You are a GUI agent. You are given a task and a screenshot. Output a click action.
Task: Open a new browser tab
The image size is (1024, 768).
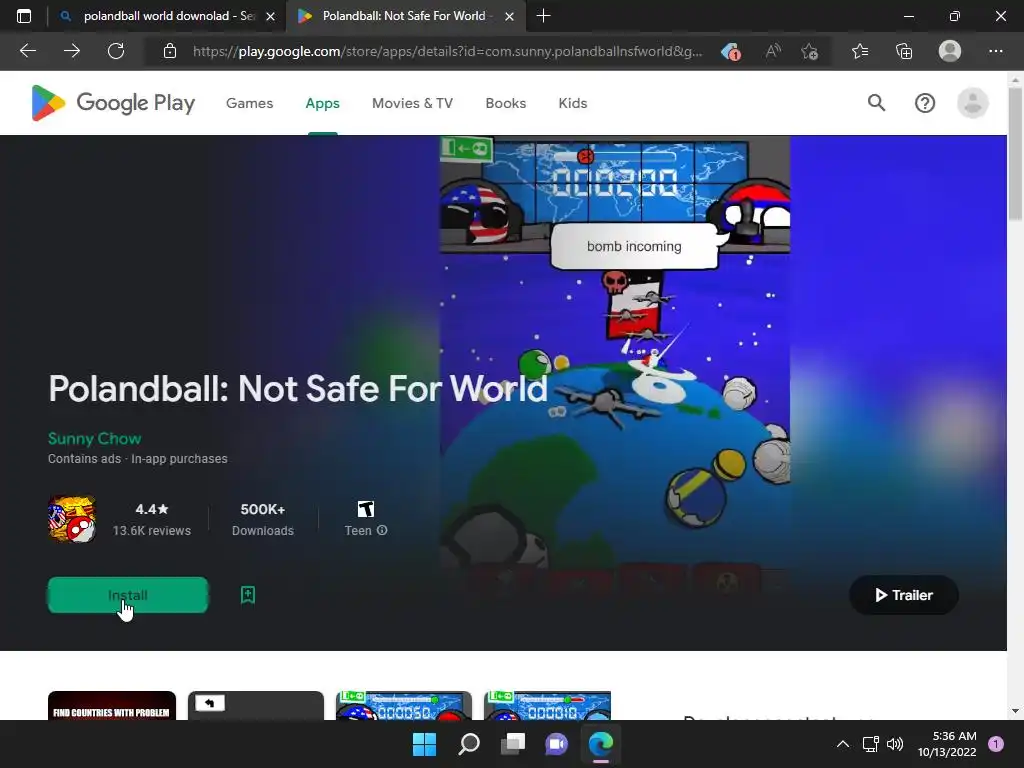click(543, 16)
